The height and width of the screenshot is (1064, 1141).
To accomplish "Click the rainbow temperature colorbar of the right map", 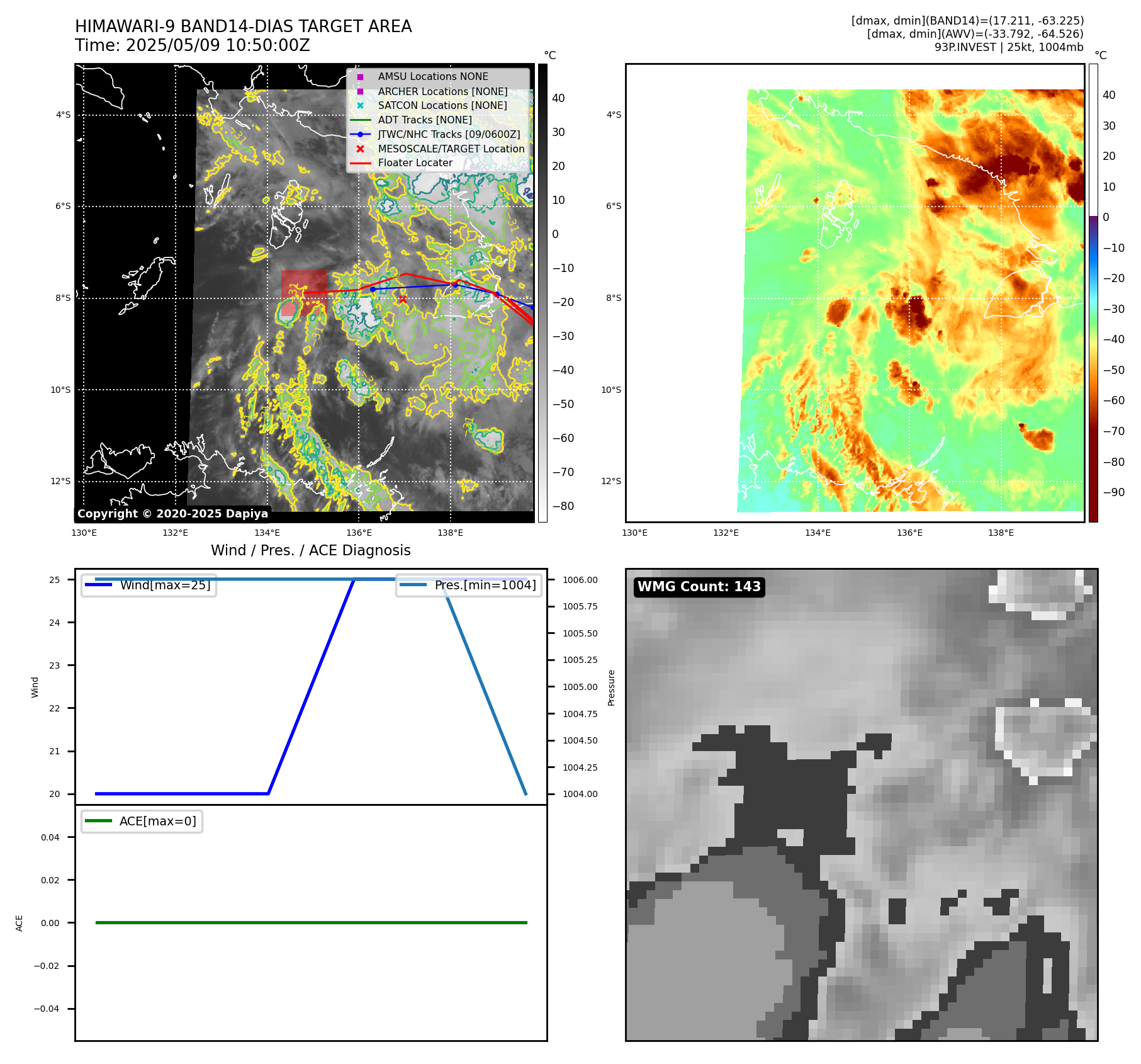I will click(1093, 293).
